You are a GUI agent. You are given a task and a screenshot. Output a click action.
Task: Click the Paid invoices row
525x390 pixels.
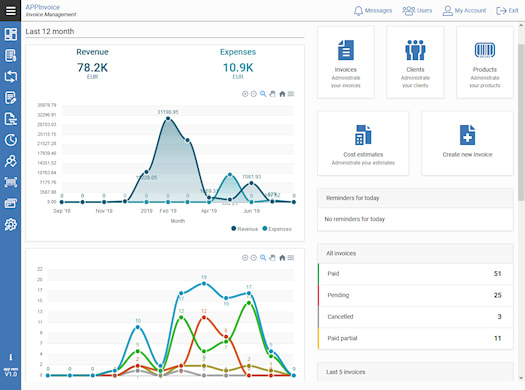click(x=416, y=274)
